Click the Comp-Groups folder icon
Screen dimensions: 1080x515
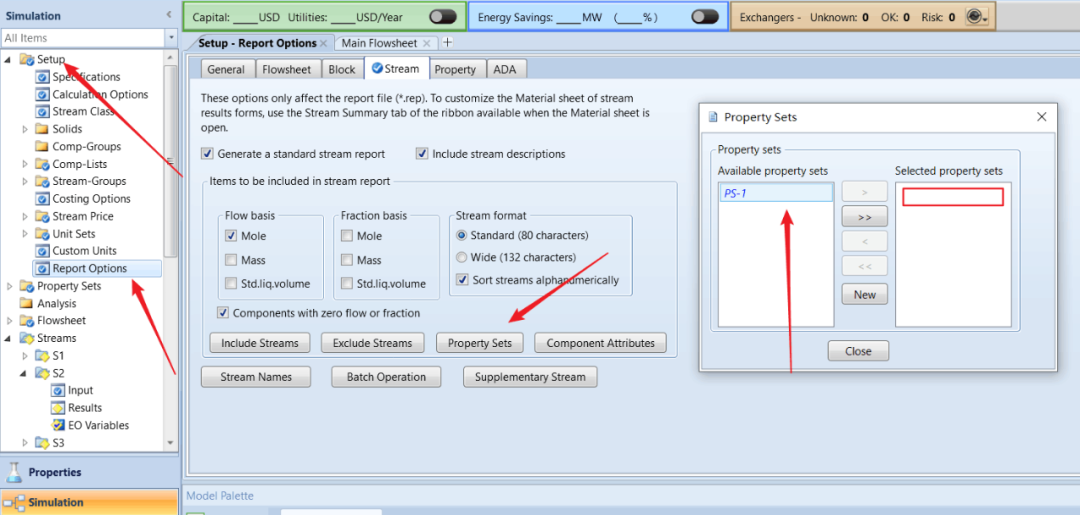click(x=42, y=147)
